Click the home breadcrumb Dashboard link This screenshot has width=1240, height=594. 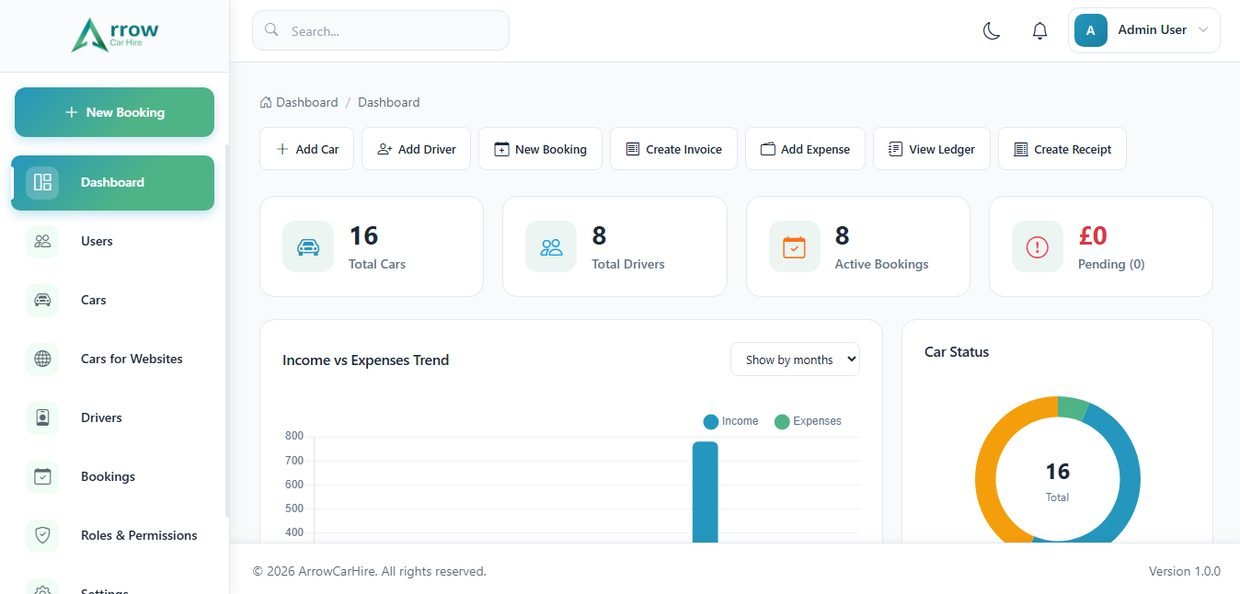(299, 102)
